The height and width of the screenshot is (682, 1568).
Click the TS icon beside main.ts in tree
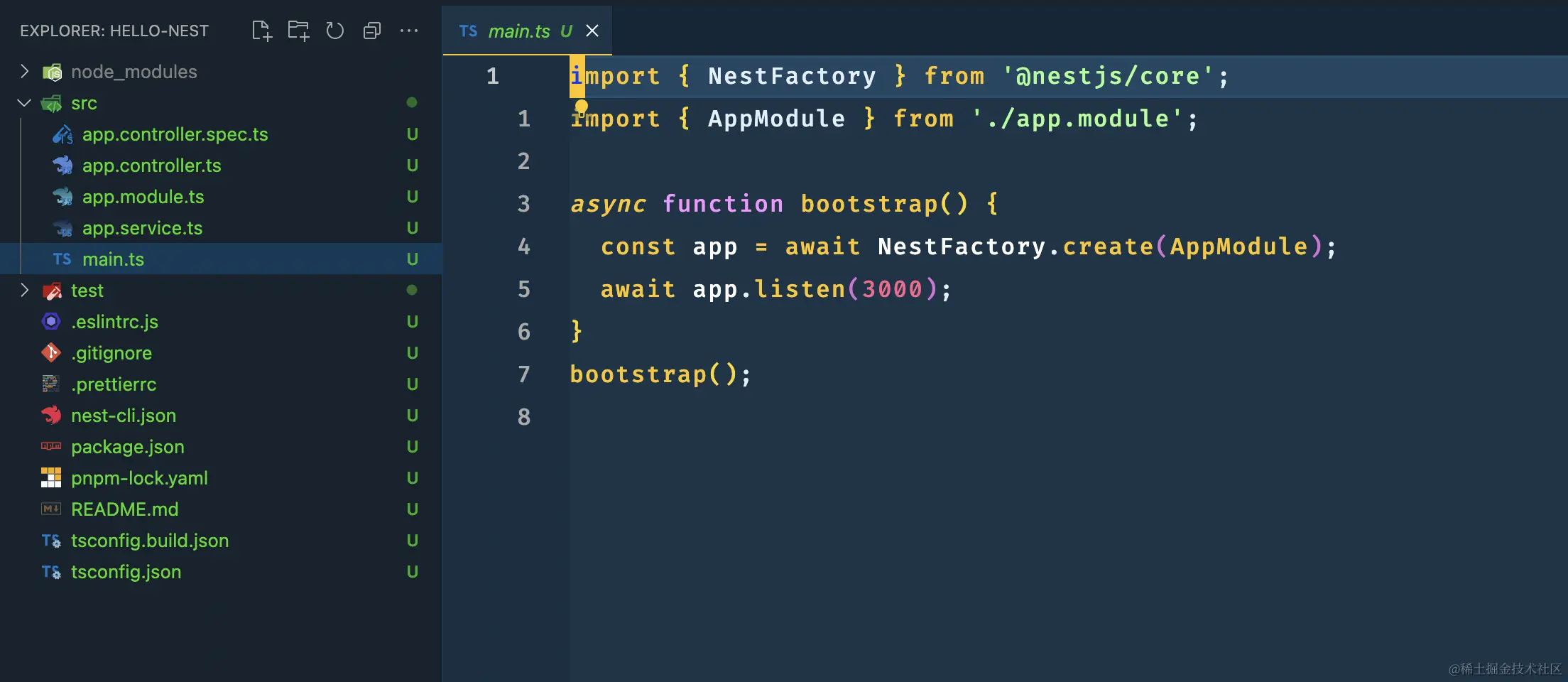coord(62,259)
